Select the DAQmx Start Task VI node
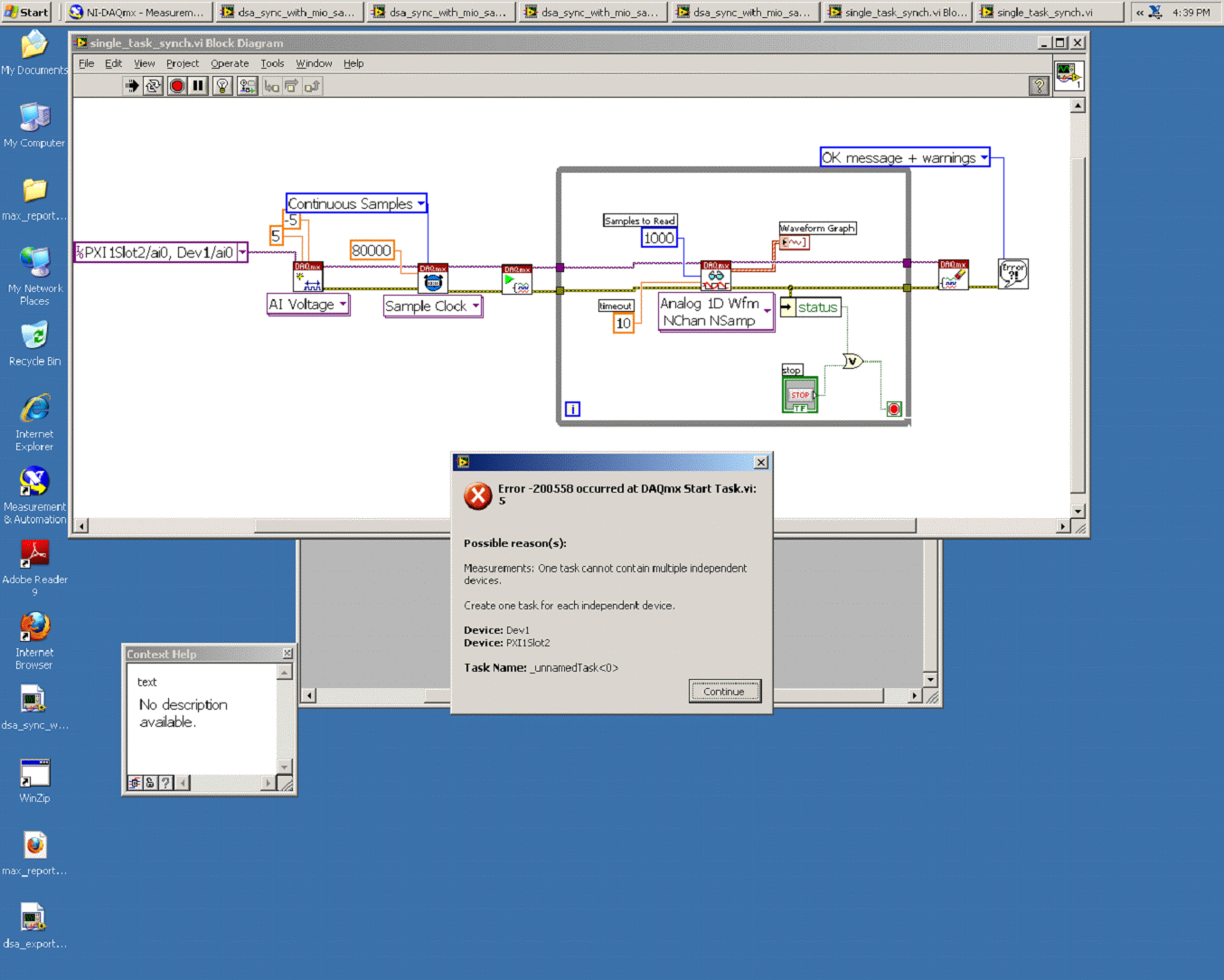Image resolution: width=1224 pixels, height=980 pixels. (x=517, y=279)
